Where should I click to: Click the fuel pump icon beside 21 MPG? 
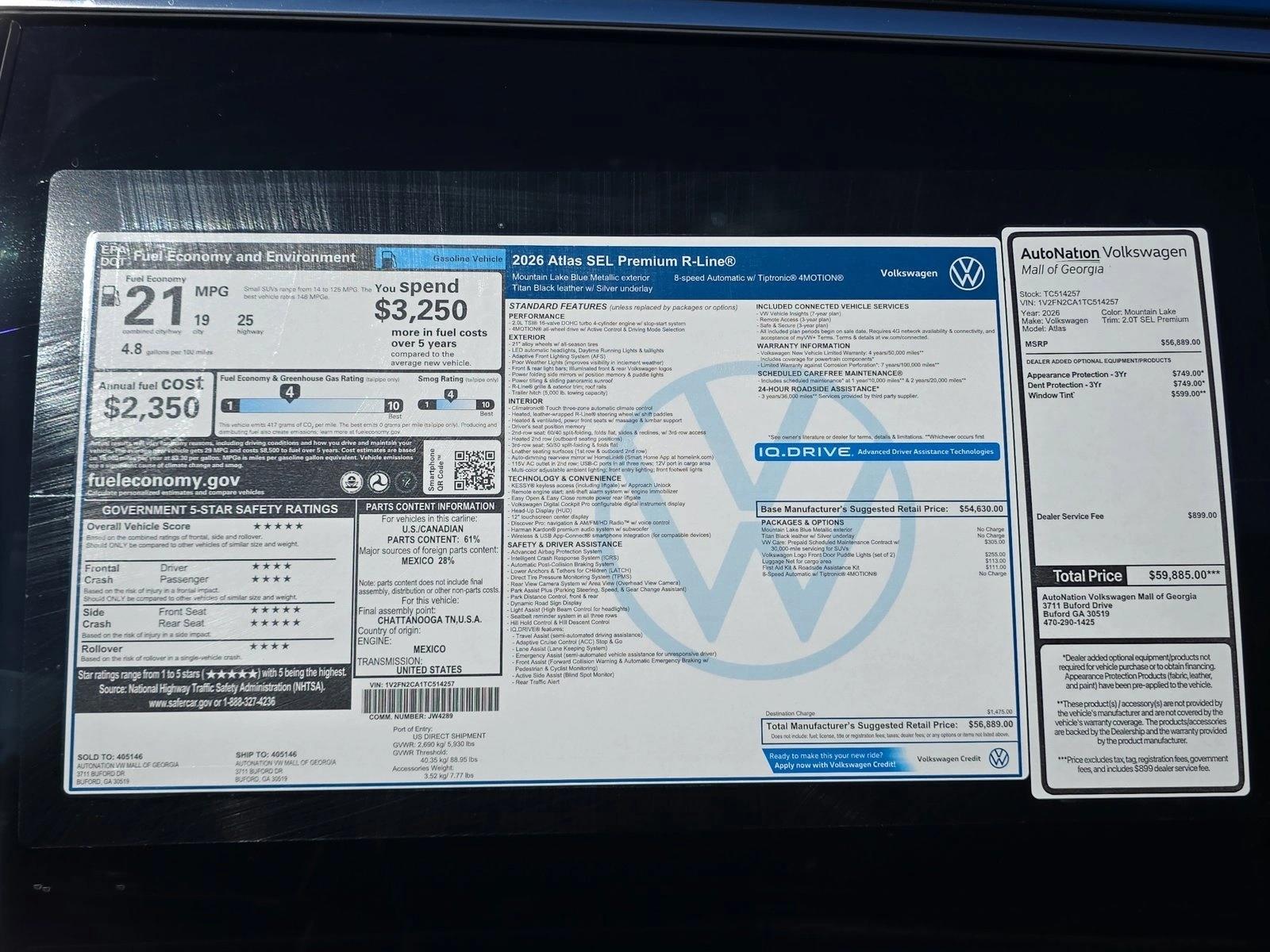coord(112,298)
